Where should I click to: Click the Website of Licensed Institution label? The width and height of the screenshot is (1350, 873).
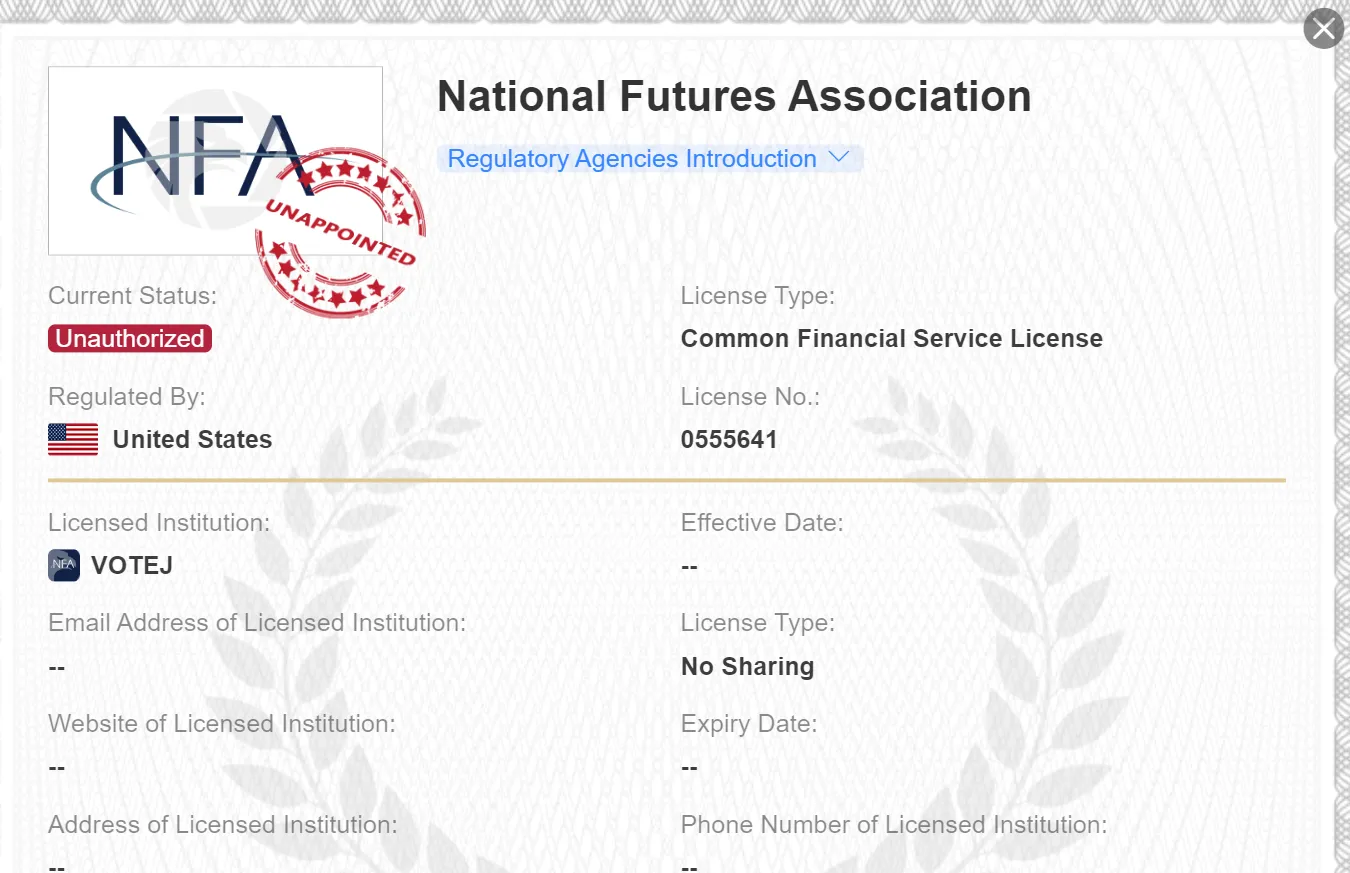[x=222, y=724]
